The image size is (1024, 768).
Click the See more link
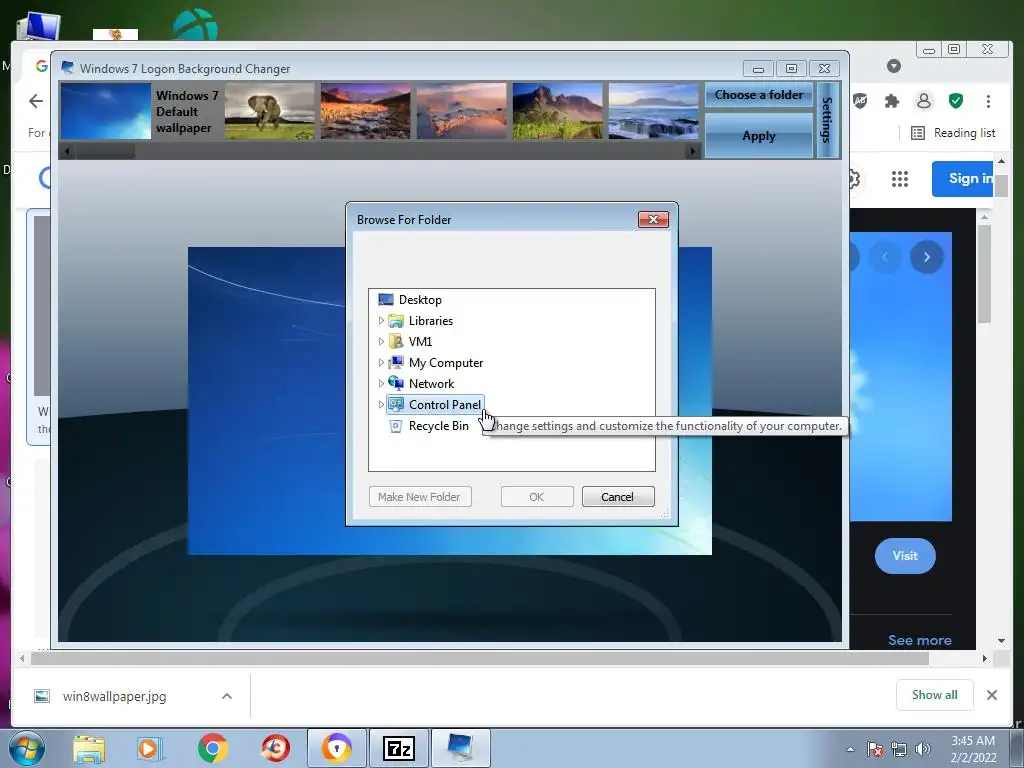click(920, 640)
